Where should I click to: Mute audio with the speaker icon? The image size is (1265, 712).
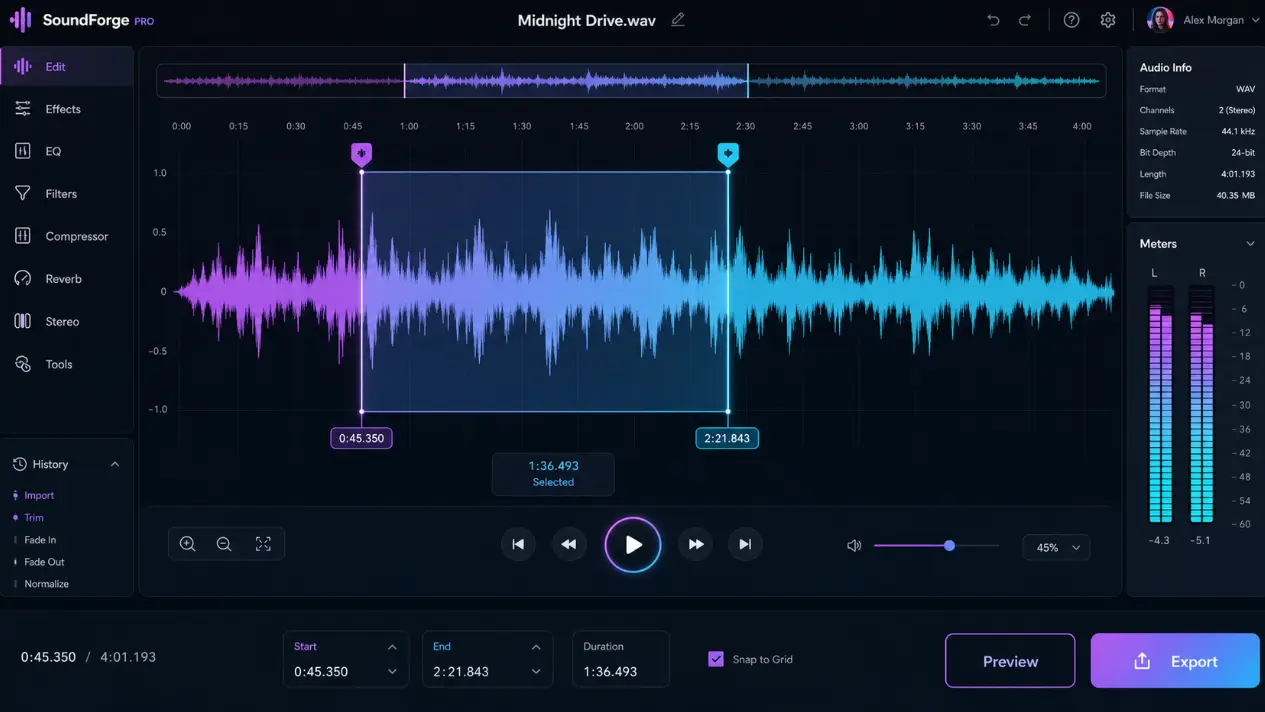[x=854, y=546]
